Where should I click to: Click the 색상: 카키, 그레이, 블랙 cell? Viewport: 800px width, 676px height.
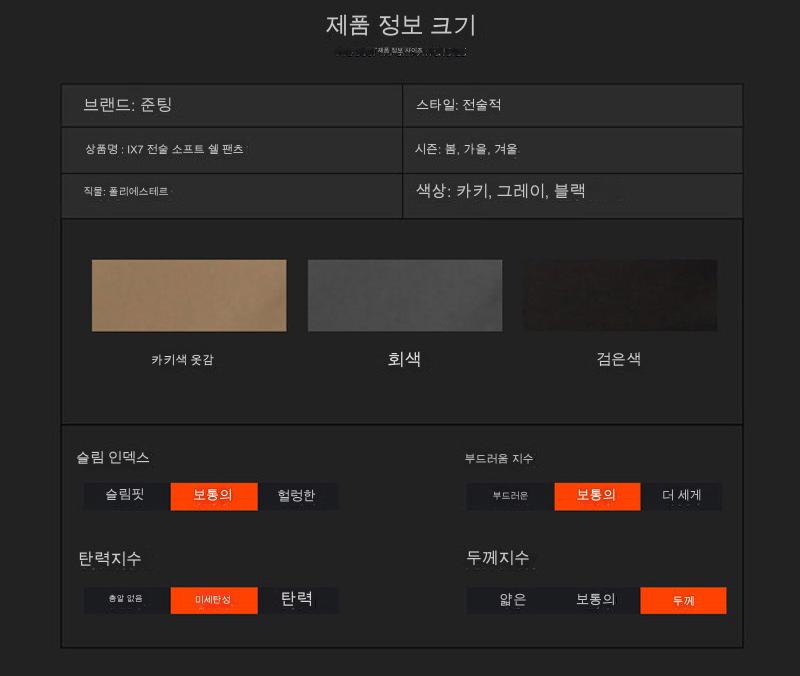tap(572, 195)
